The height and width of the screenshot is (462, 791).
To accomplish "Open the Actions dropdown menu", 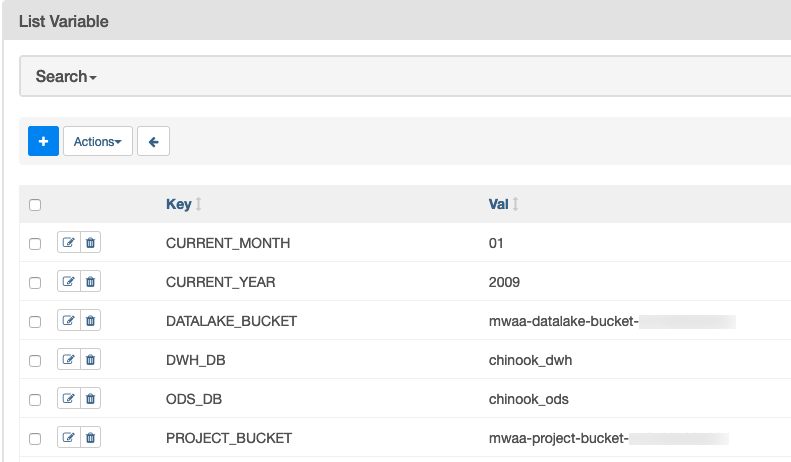I will click(97, 142).
